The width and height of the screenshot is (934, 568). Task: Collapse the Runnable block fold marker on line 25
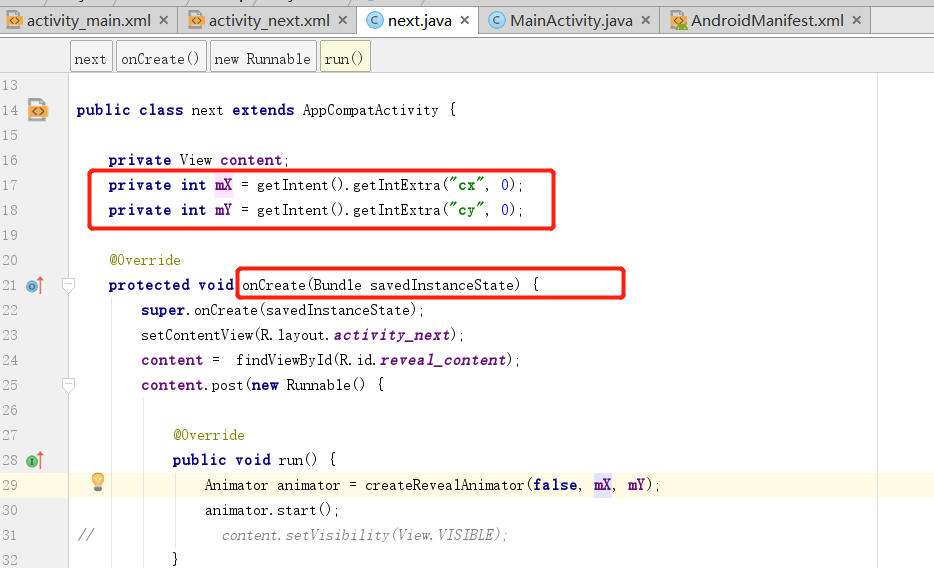(x=69, y=386)
